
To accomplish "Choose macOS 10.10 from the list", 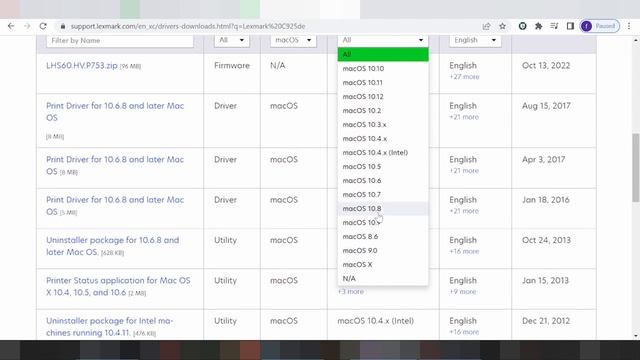I will 383,69.
